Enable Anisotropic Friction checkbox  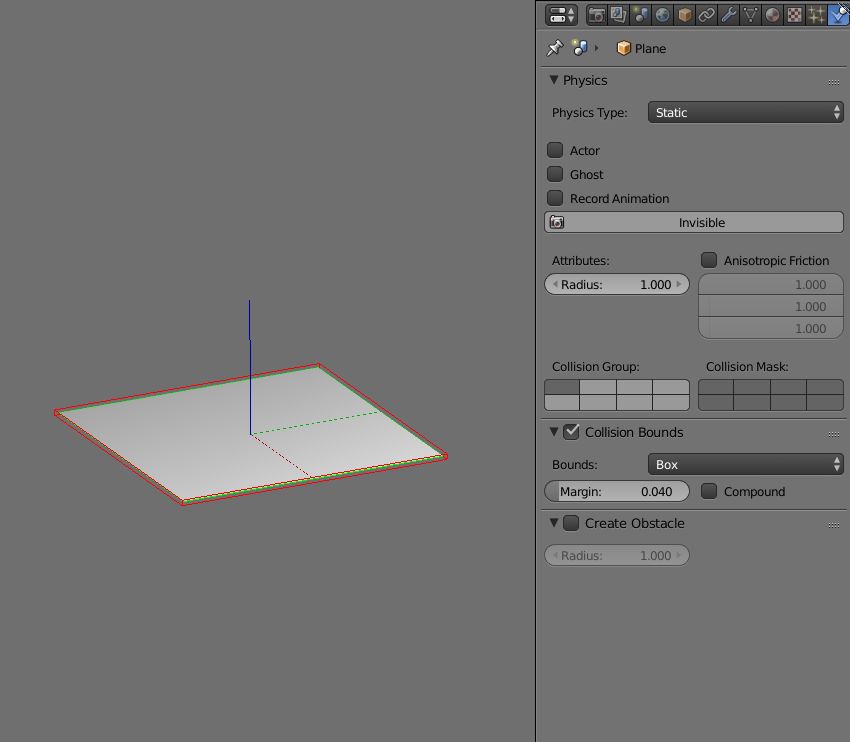coord(709,260)
